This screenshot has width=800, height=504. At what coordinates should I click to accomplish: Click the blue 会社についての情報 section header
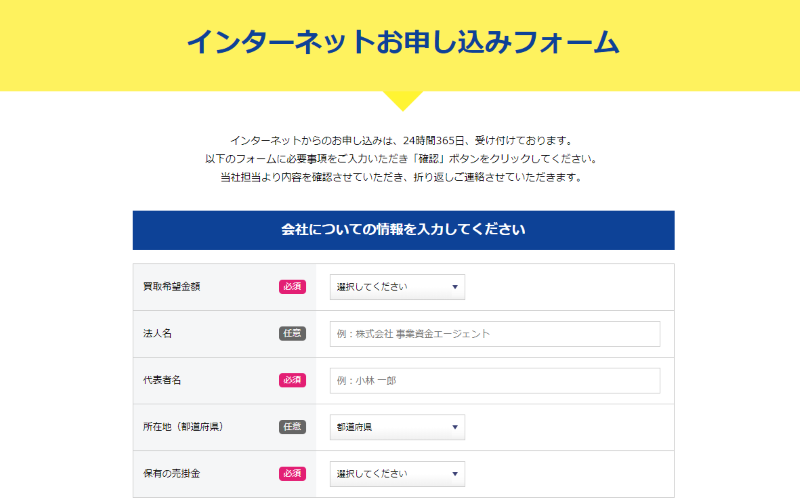click(404, 230)
